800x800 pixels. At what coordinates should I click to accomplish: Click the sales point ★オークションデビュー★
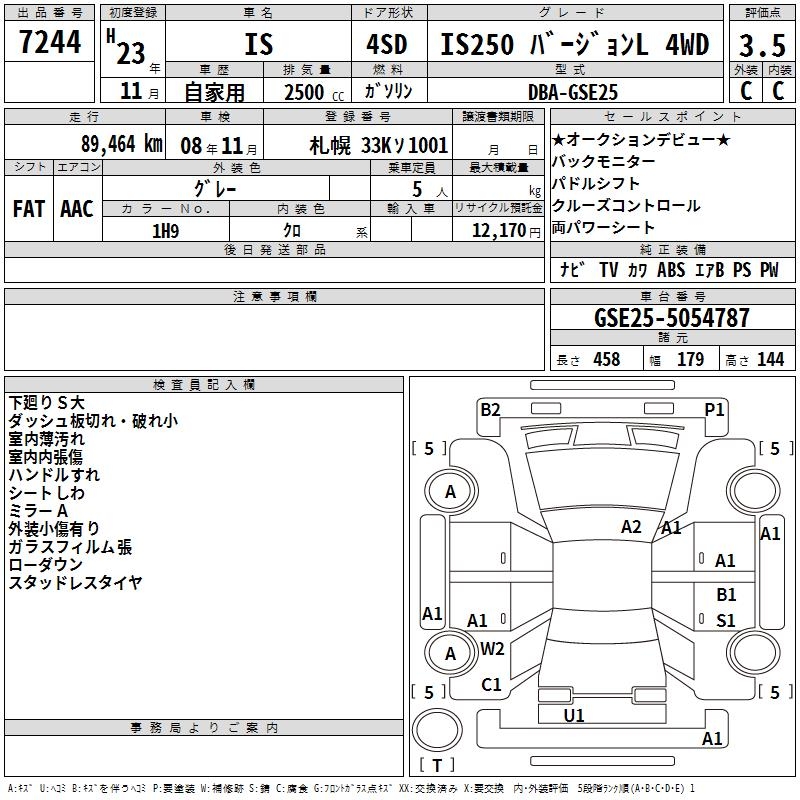[641, 139]
